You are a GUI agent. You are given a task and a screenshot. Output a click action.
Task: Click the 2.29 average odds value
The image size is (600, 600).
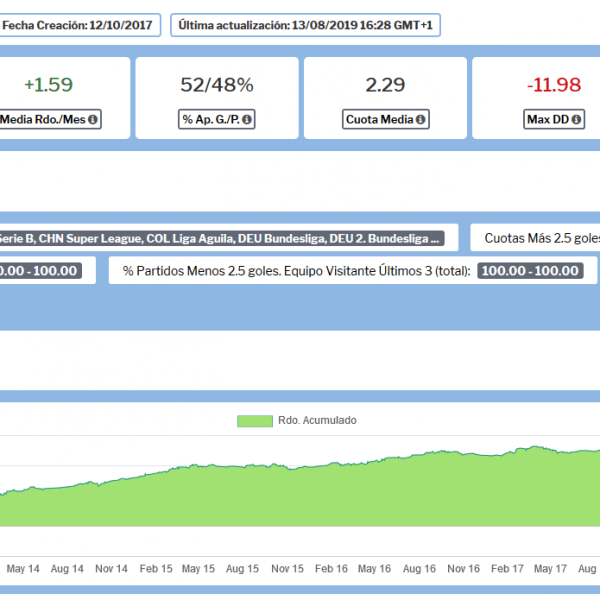click(385, 85)
